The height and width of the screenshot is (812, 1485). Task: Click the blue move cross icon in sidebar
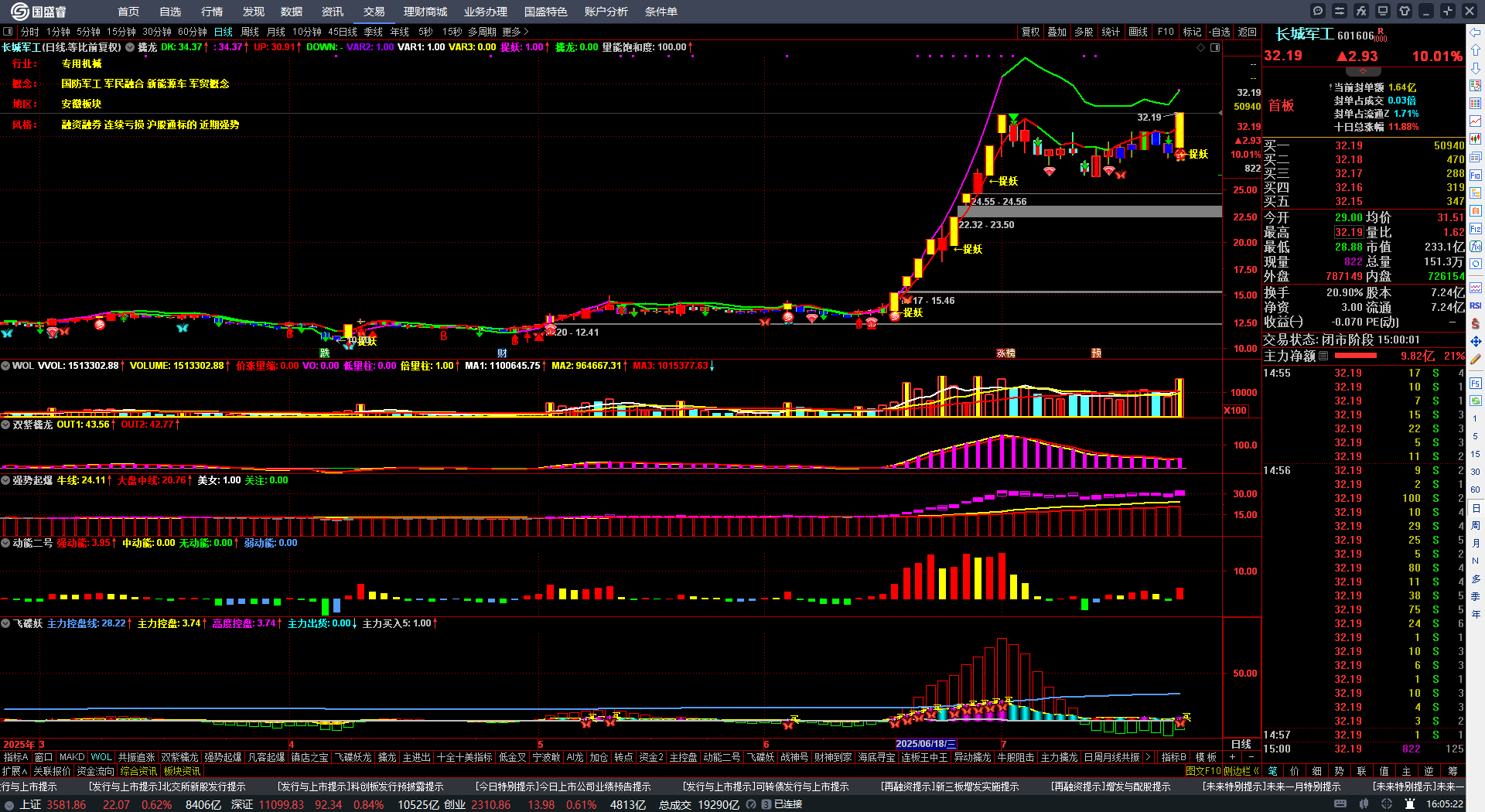pos(1476,341)
